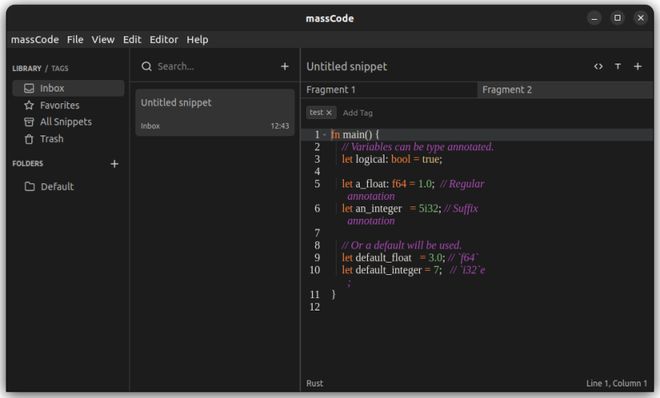
Task: Click the 12:43 timestamp on snippet card
Action: click(x=280, y=126)
